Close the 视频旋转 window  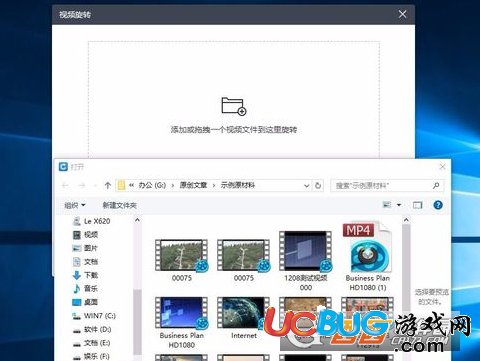[402, 14]
